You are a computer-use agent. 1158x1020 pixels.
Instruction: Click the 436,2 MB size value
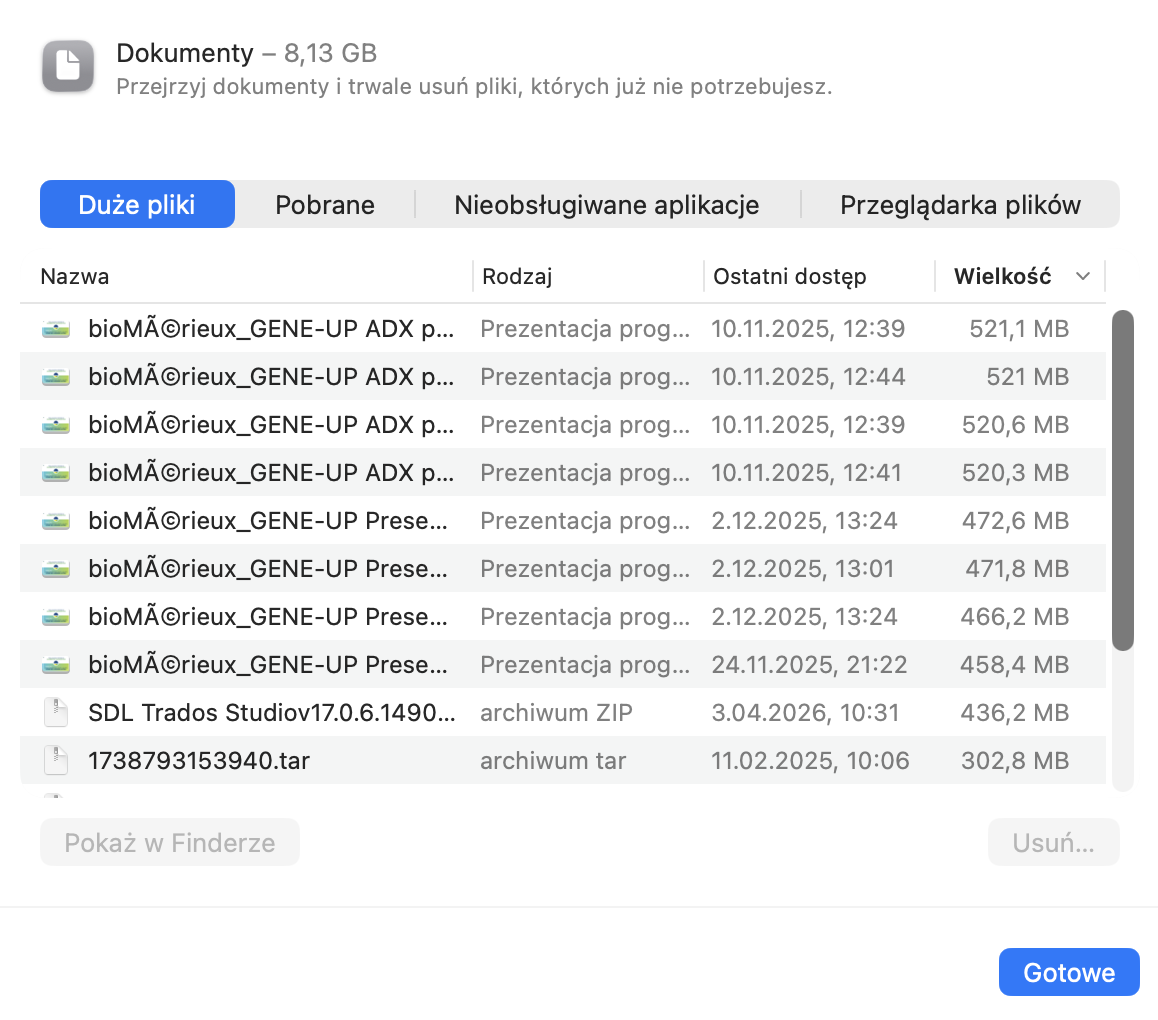pos(1015,713)
